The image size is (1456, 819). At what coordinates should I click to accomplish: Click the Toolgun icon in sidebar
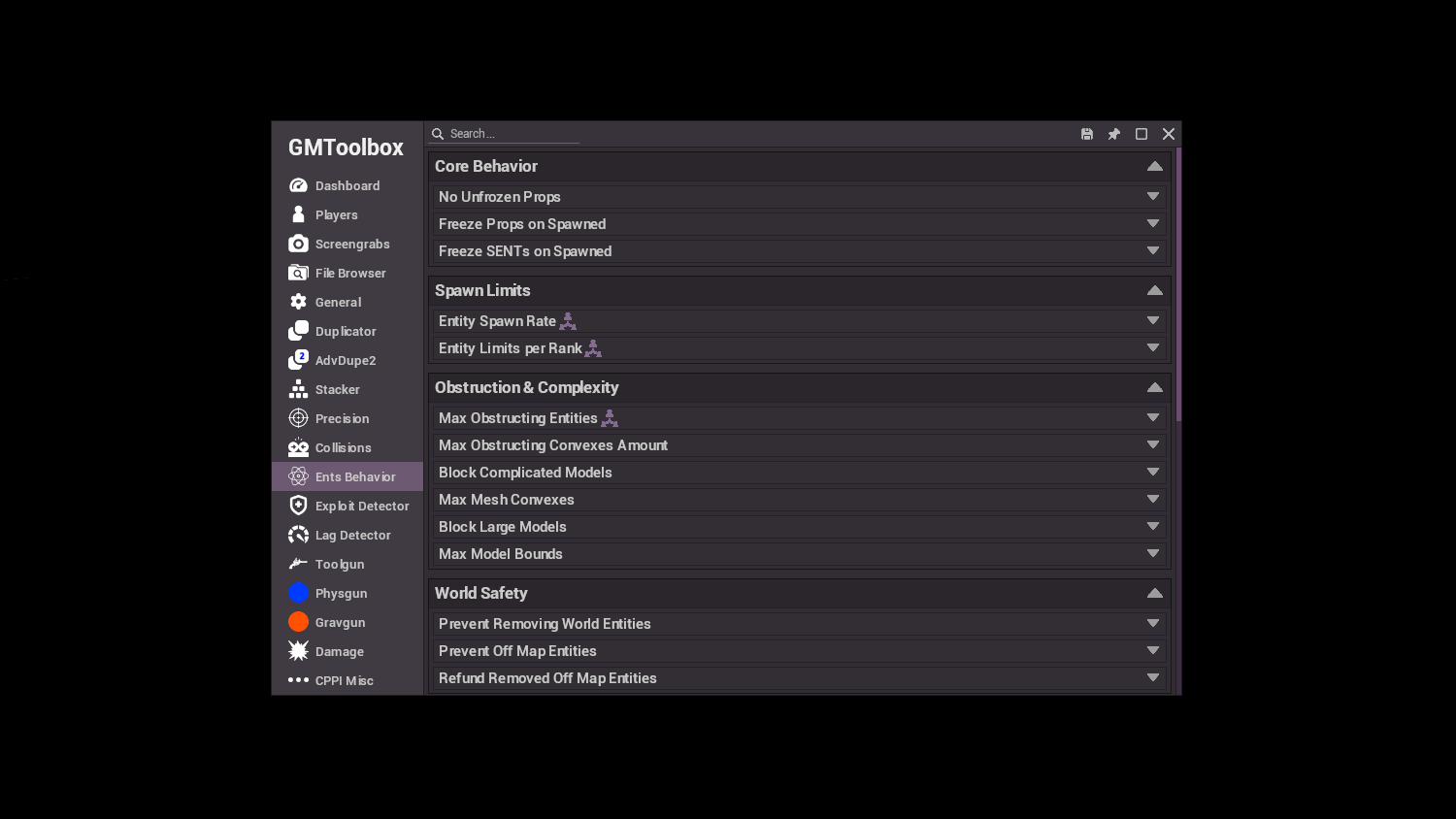(x=298, y=564)
